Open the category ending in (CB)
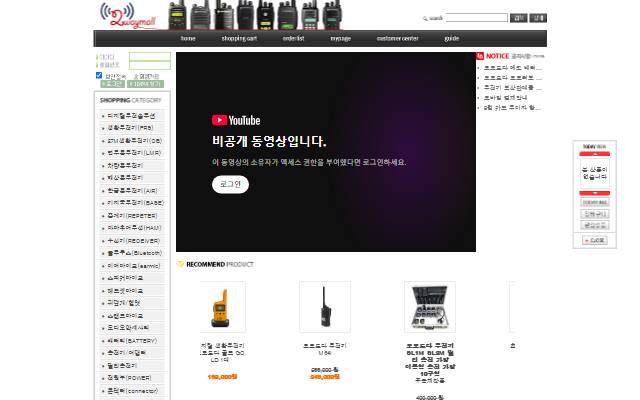The width and height of the screenshot is (640, 400). click(133, 140)
